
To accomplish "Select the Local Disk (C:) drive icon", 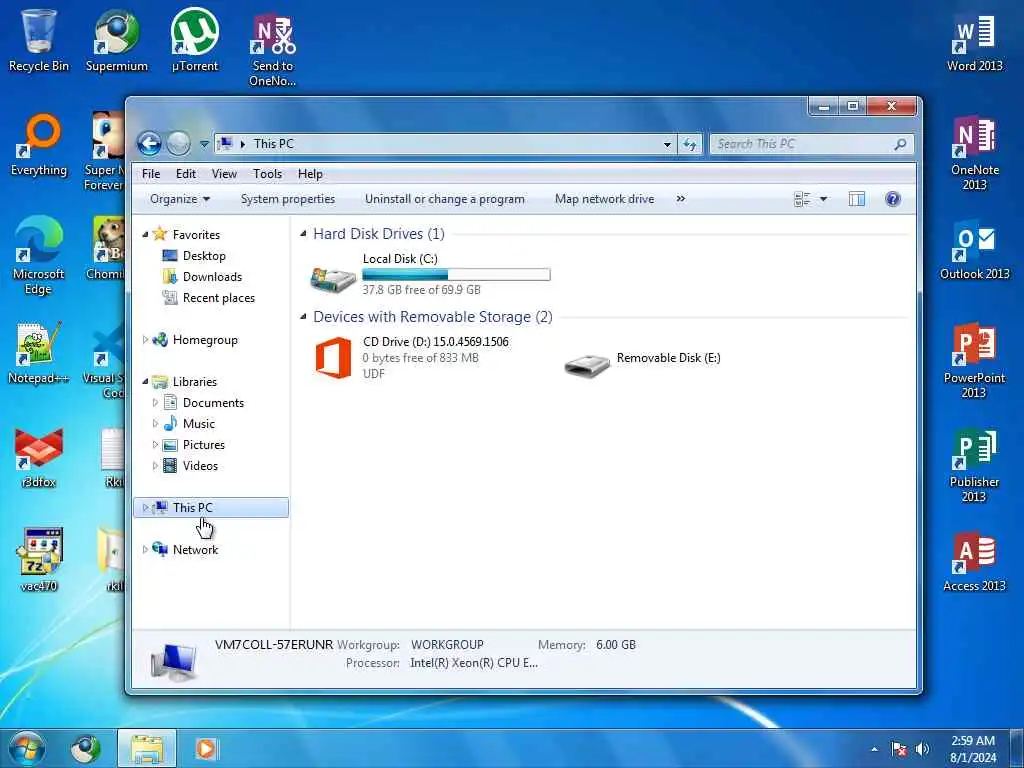I will 333,279.
